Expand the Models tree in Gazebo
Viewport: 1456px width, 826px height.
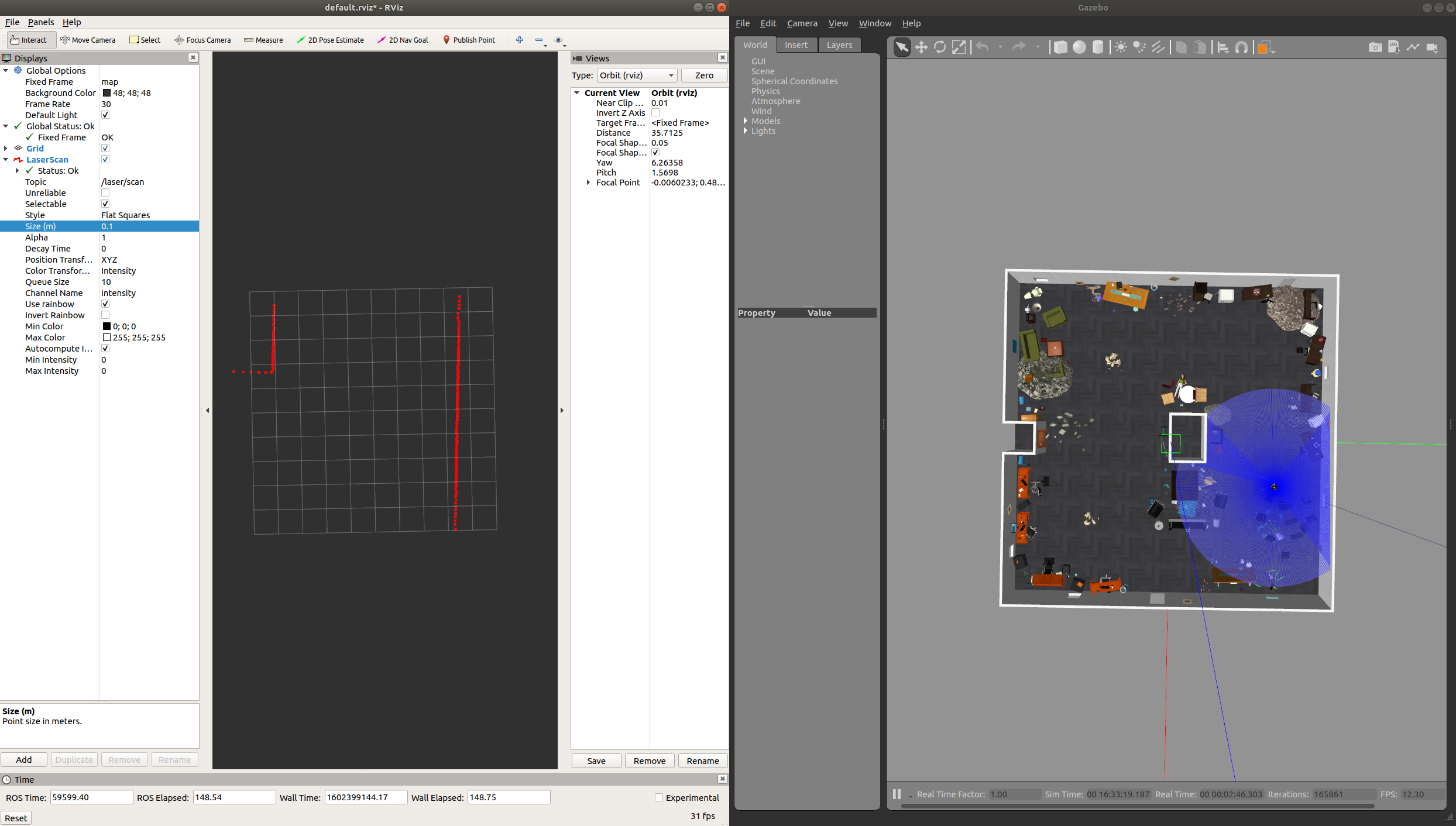pos(746,121)
